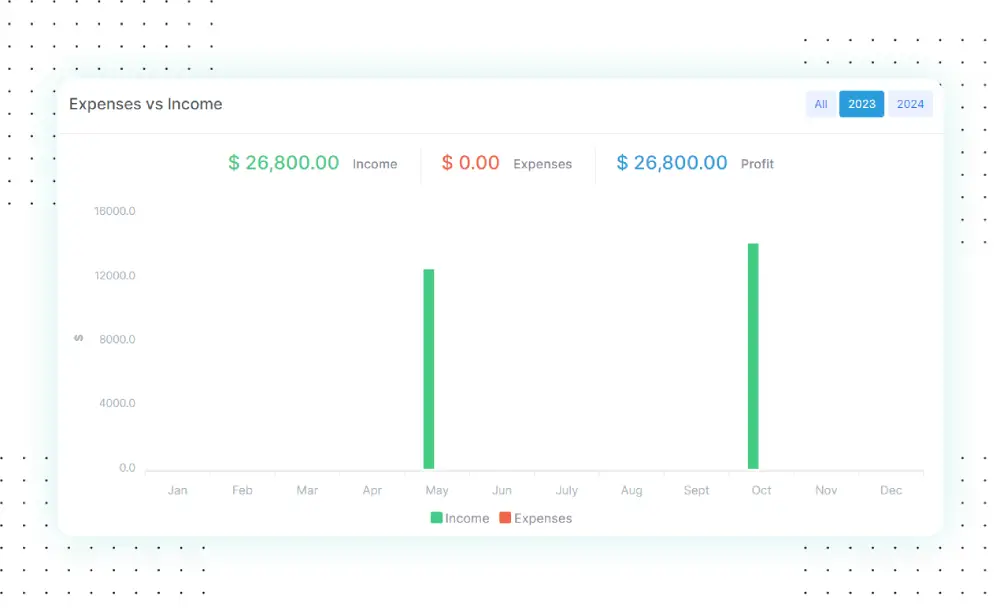Image resolution: width=1000 pixels, height=614 pixels.
Task: Click the Expenses vs Income title
Action: point(145,104)
